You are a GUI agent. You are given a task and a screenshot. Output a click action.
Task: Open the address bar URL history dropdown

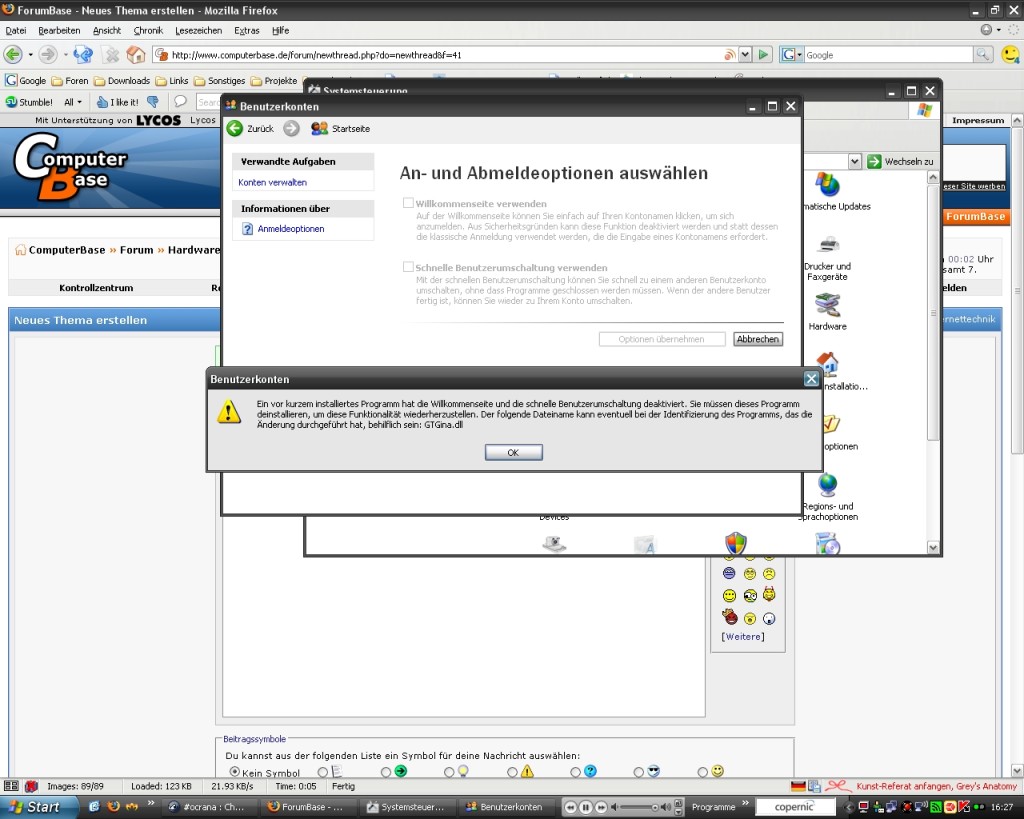[745, 55]
